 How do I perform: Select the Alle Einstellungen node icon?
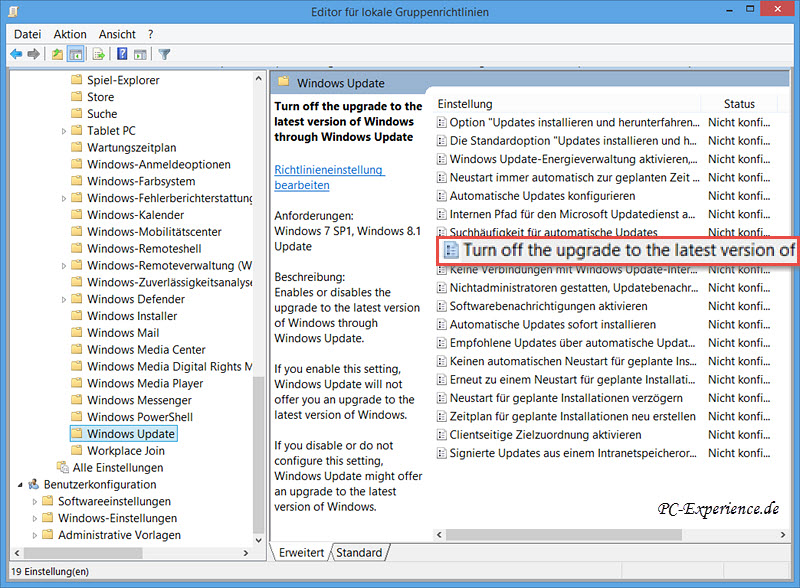63,467
